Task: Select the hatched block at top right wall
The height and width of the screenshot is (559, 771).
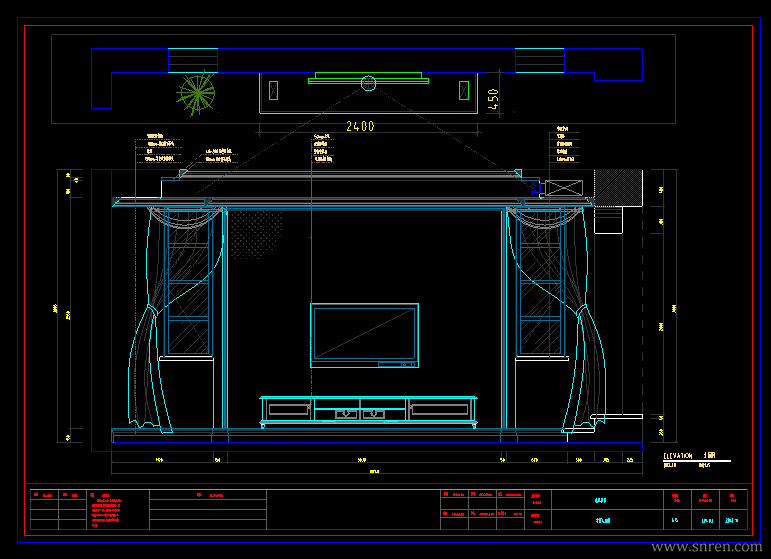Action: (618, 188)
